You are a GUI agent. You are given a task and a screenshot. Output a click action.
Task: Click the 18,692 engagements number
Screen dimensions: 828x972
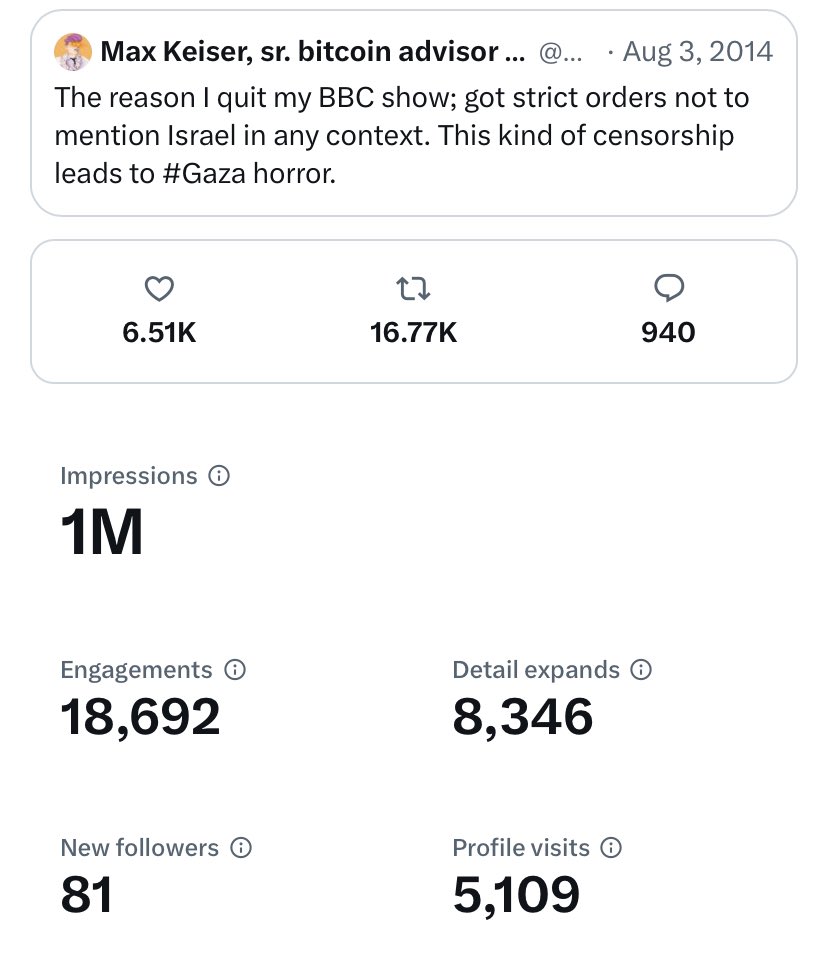click(140, 716)
